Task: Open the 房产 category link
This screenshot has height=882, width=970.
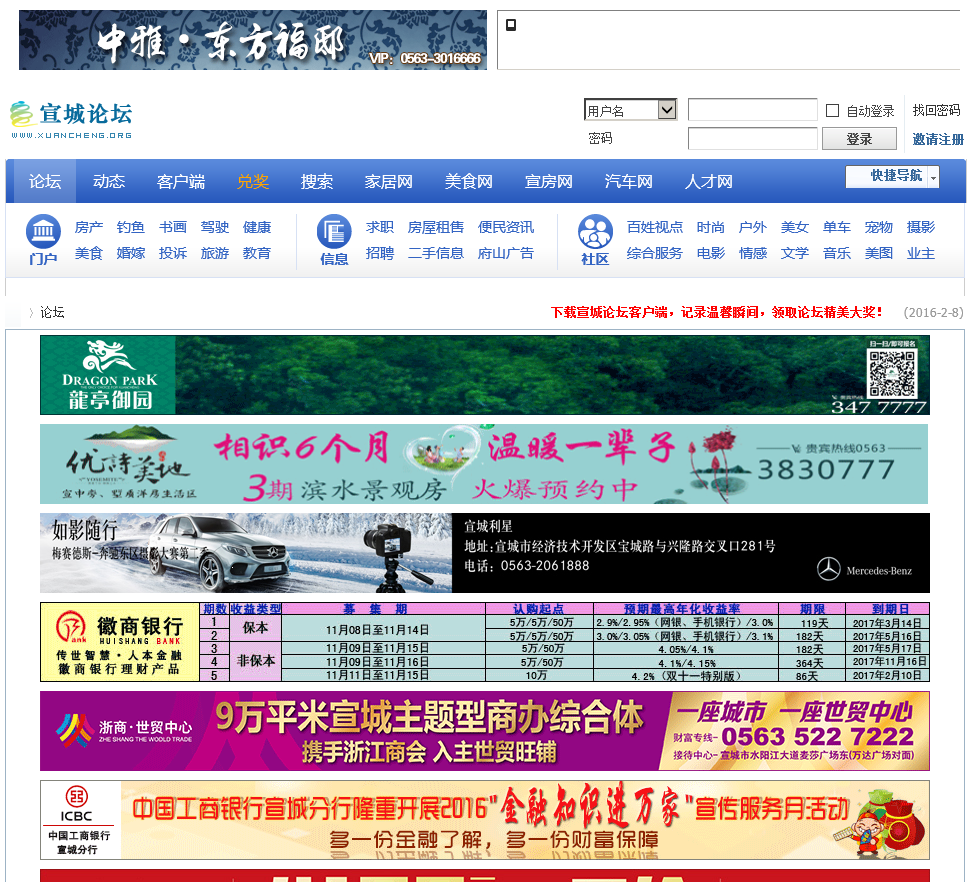Action: (88, 227)
